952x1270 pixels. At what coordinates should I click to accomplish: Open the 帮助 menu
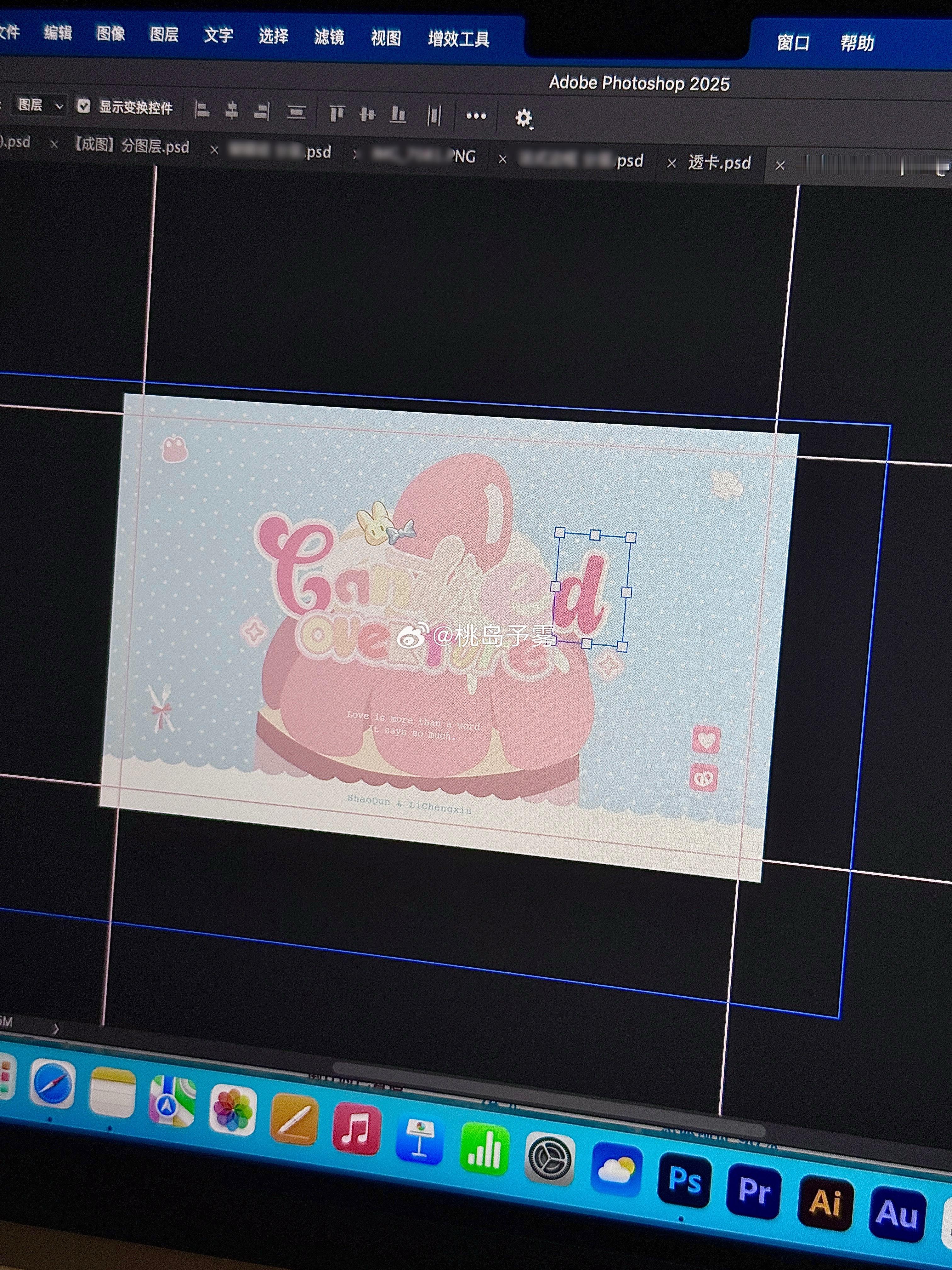[x=857, y=43]
